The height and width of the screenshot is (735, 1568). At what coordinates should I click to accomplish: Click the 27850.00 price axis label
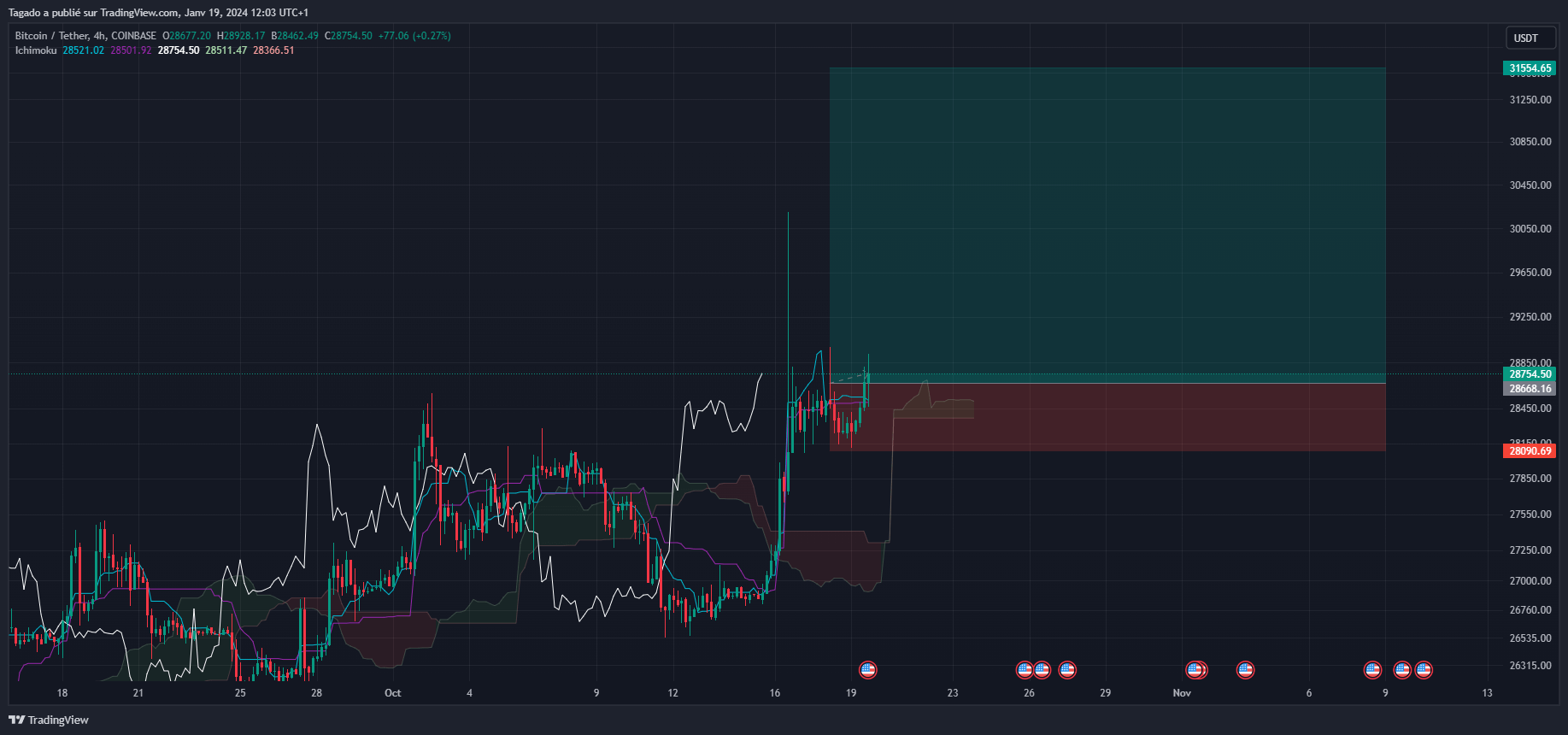[1530, 479]
